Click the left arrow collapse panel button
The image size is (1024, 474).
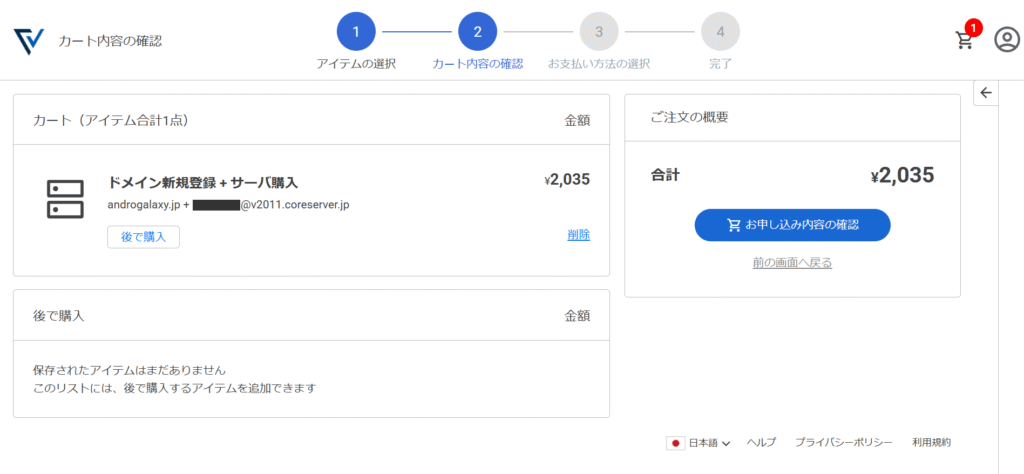click(985, 93)
